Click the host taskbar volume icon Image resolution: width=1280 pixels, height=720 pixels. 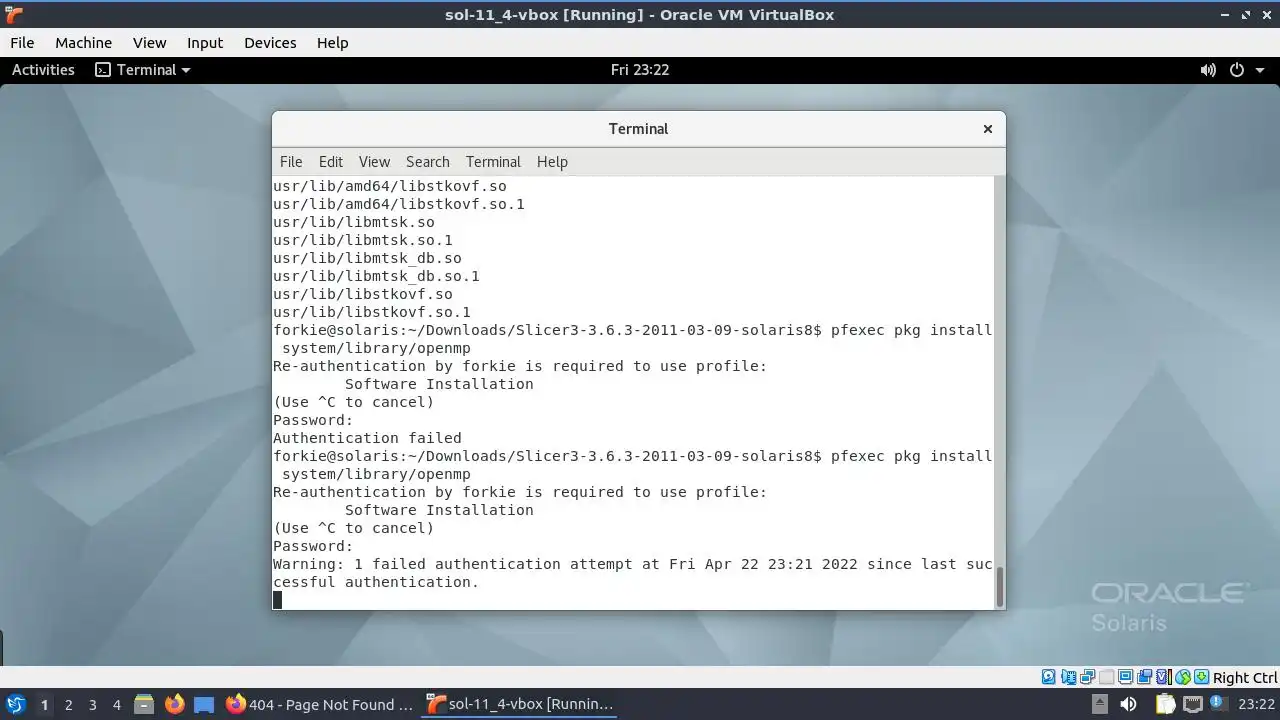[1128, 704]
